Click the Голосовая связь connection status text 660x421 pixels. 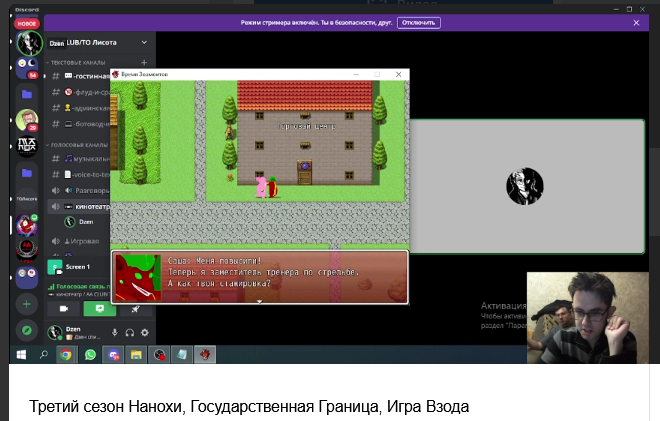(82, 286)
